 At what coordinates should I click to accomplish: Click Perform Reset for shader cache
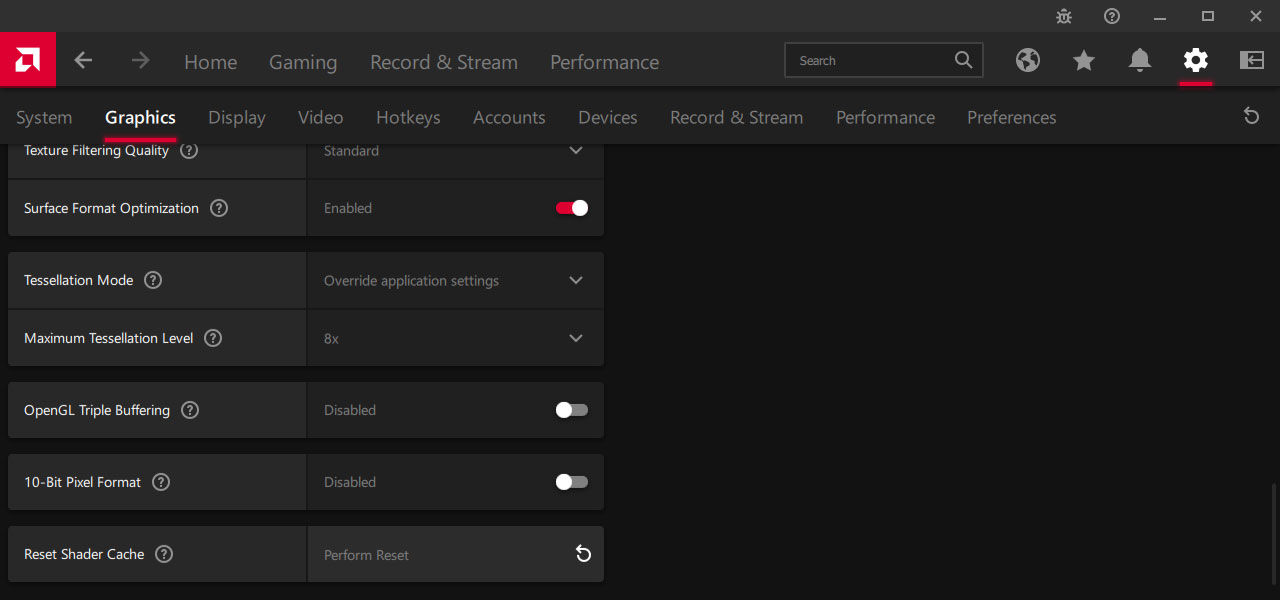click(x=583, y=554)
